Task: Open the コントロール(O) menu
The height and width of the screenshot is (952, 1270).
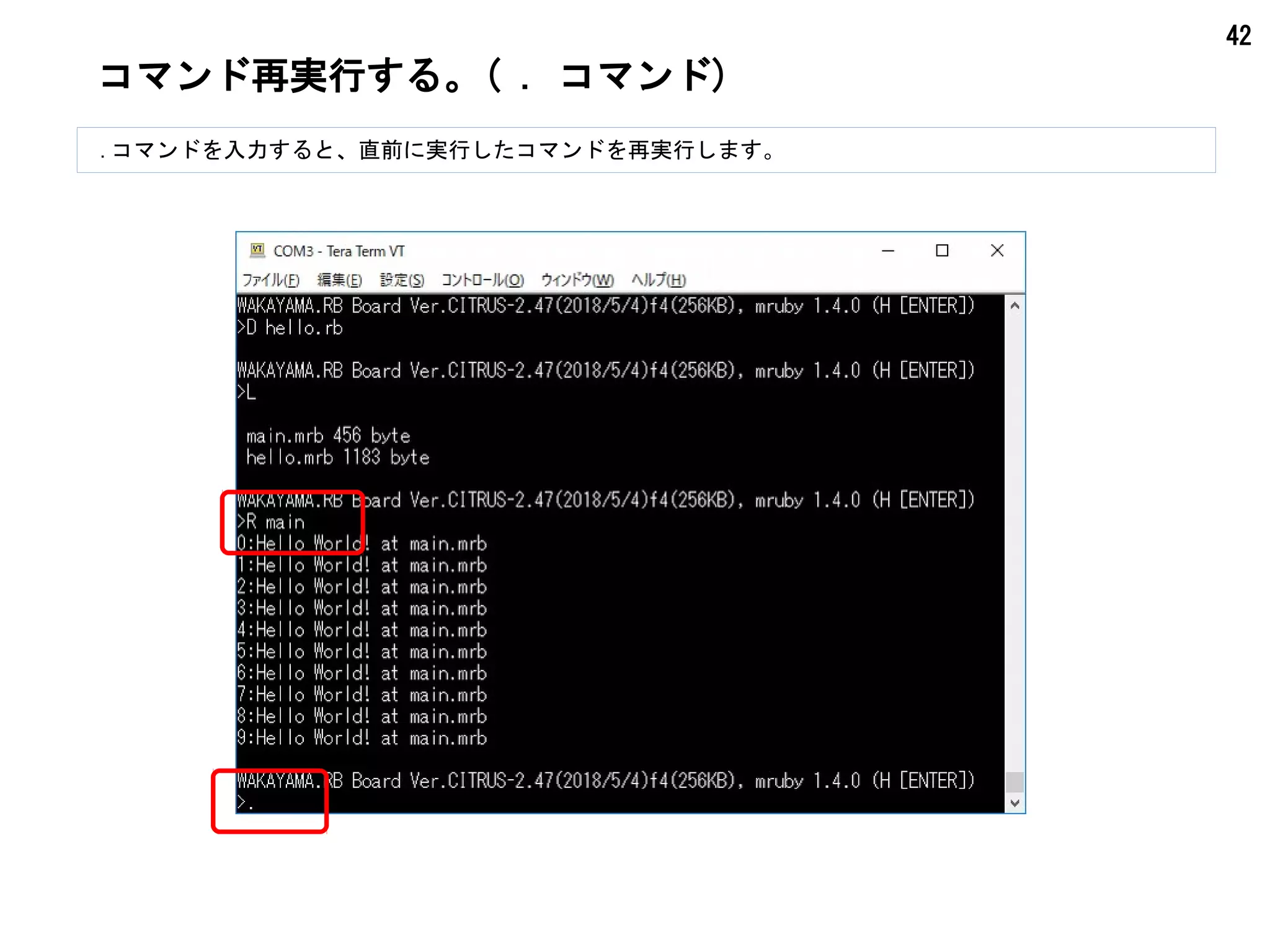Action: (x=482, y=280)
